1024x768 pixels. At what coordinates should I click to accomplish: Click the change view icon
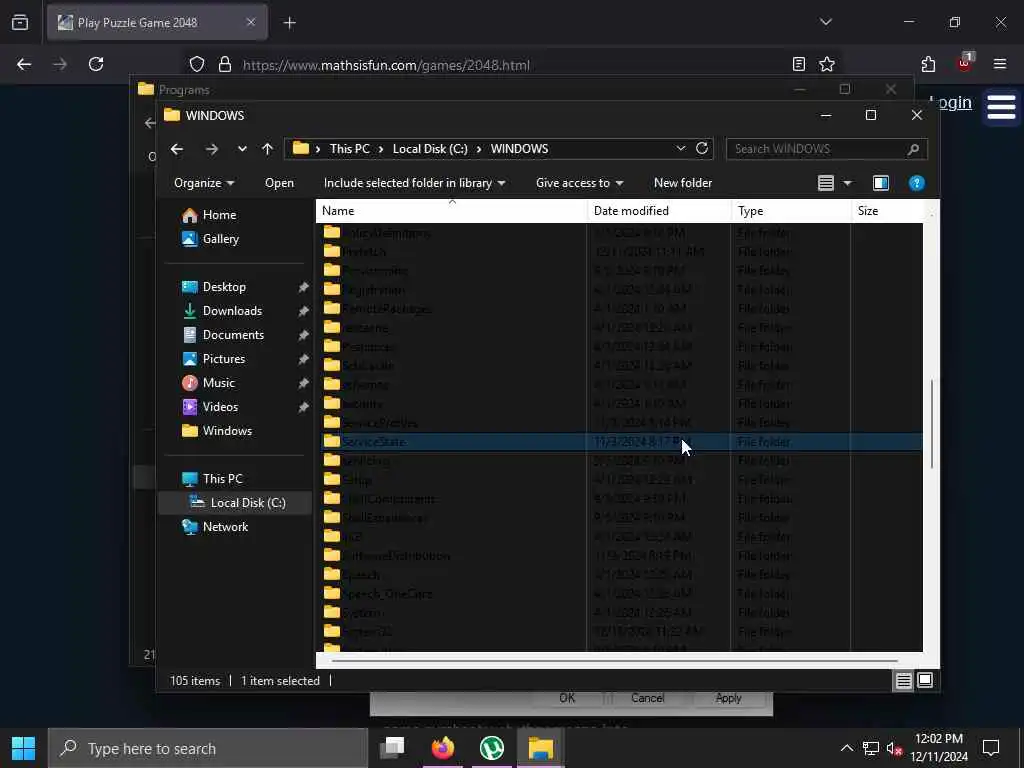pos(825,183)
